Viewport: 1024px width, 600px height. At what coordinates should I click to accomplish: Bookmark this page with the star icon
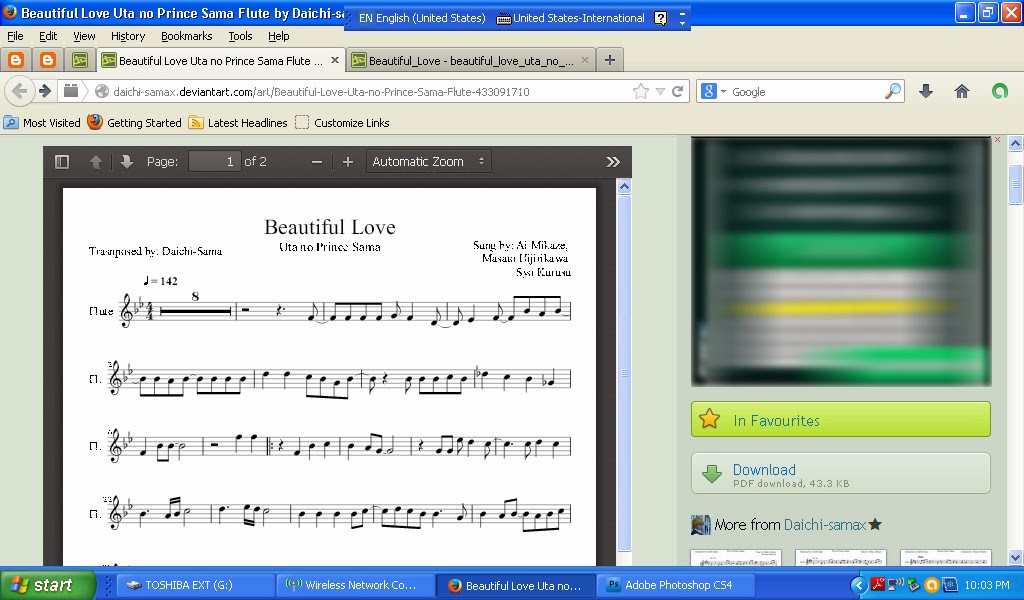coord(641,91)
